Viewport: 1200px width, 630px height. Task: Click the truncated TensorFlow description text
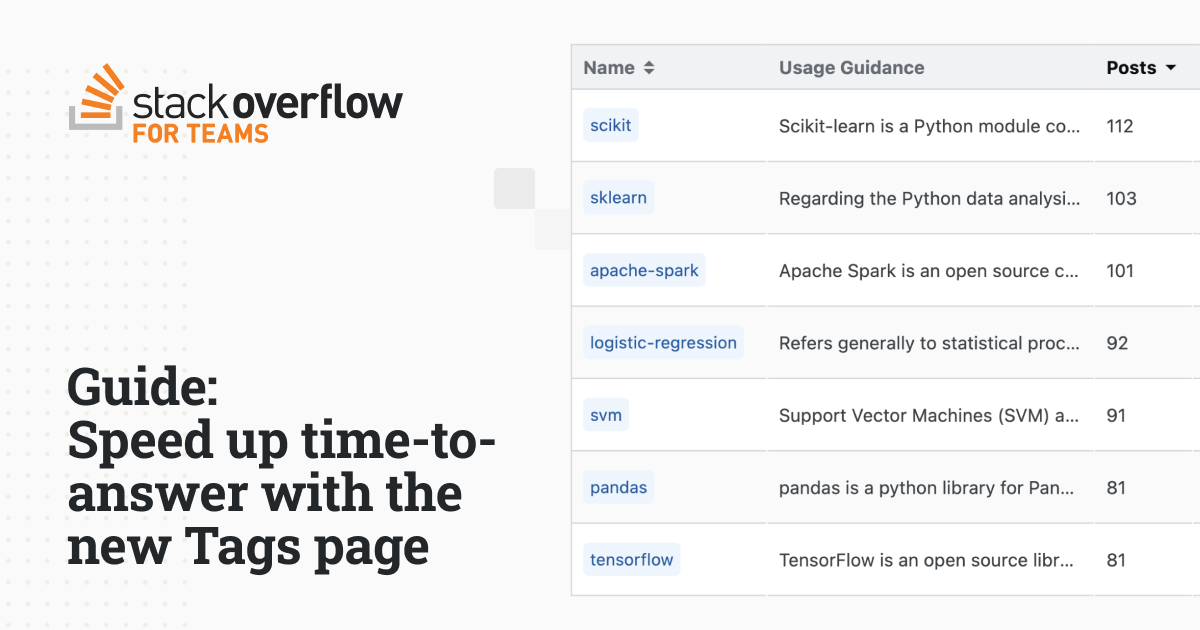point(929,560)
